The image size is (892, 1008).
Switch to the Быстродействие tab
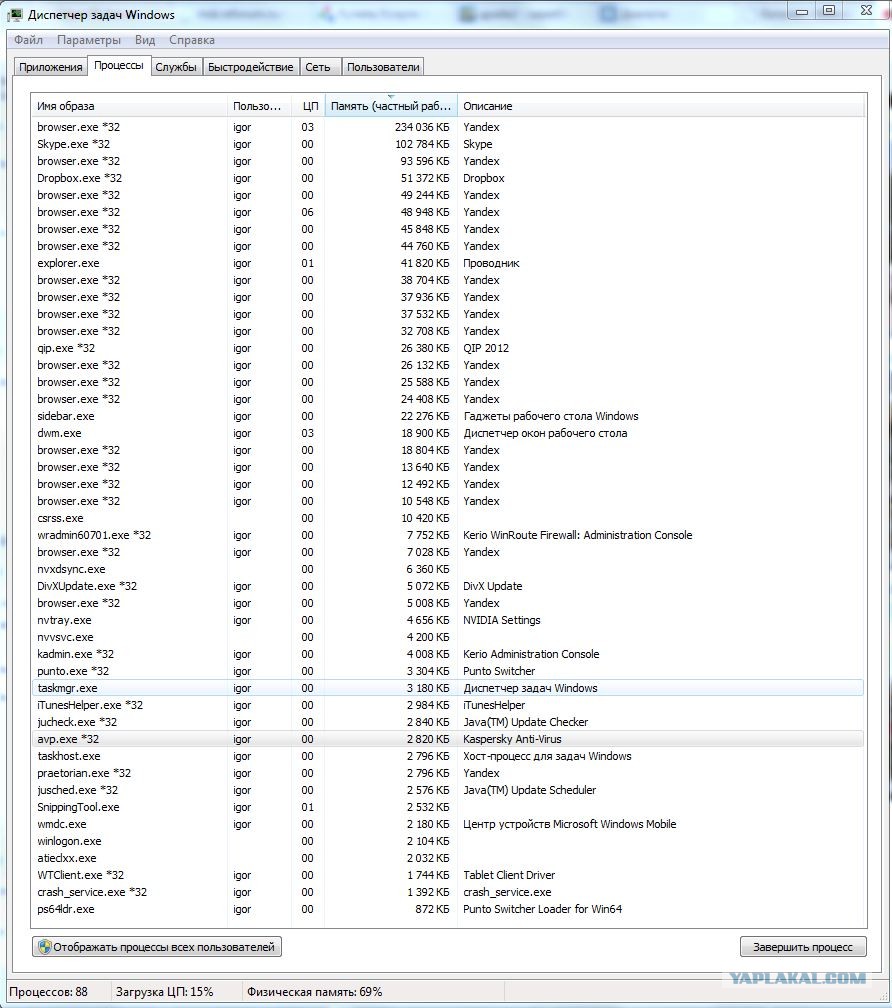(251, 67)
